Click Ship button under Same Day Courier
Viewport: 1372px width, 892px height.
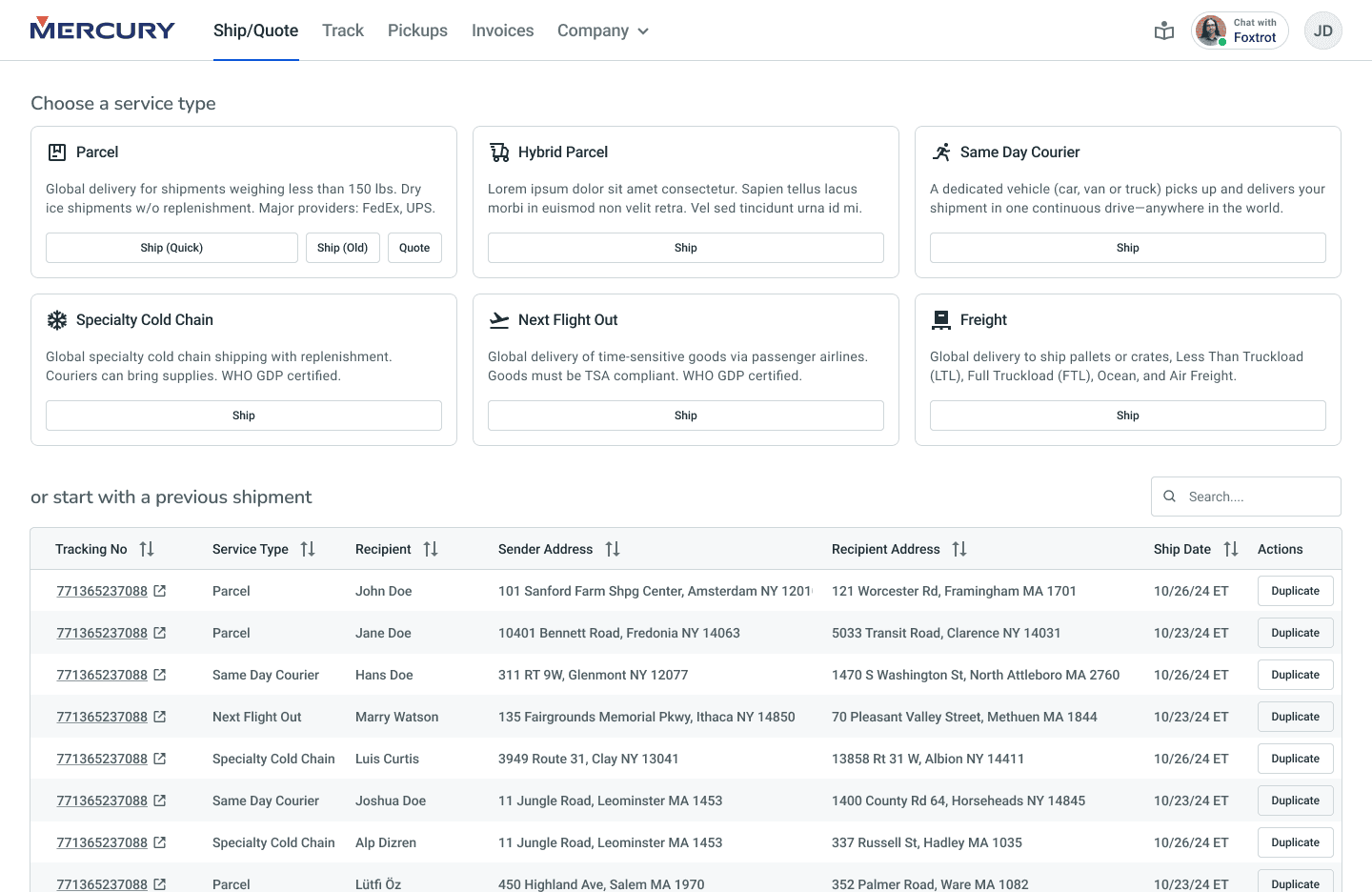tap(1128, 248)
